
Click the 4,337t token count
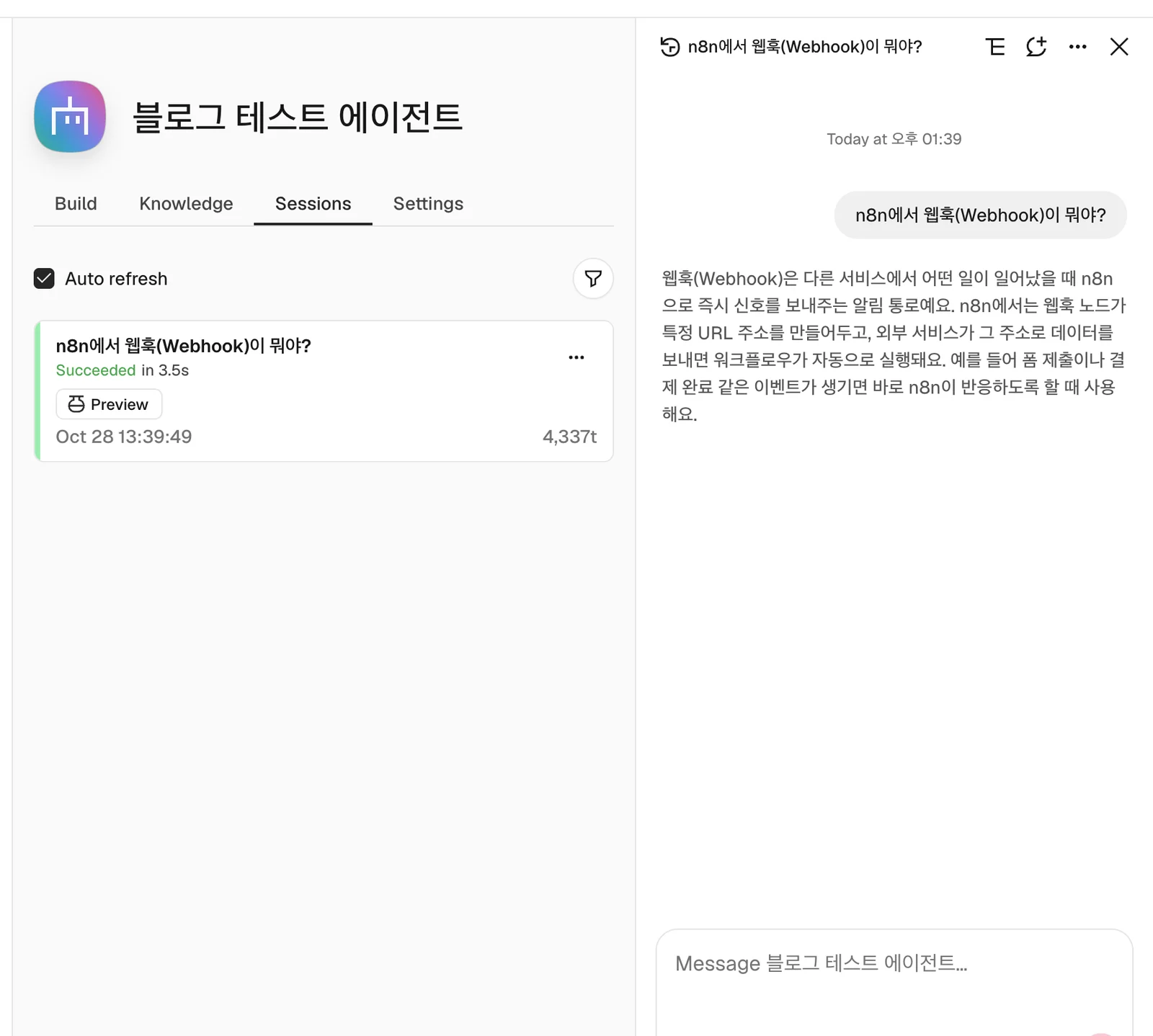point(569,437)
